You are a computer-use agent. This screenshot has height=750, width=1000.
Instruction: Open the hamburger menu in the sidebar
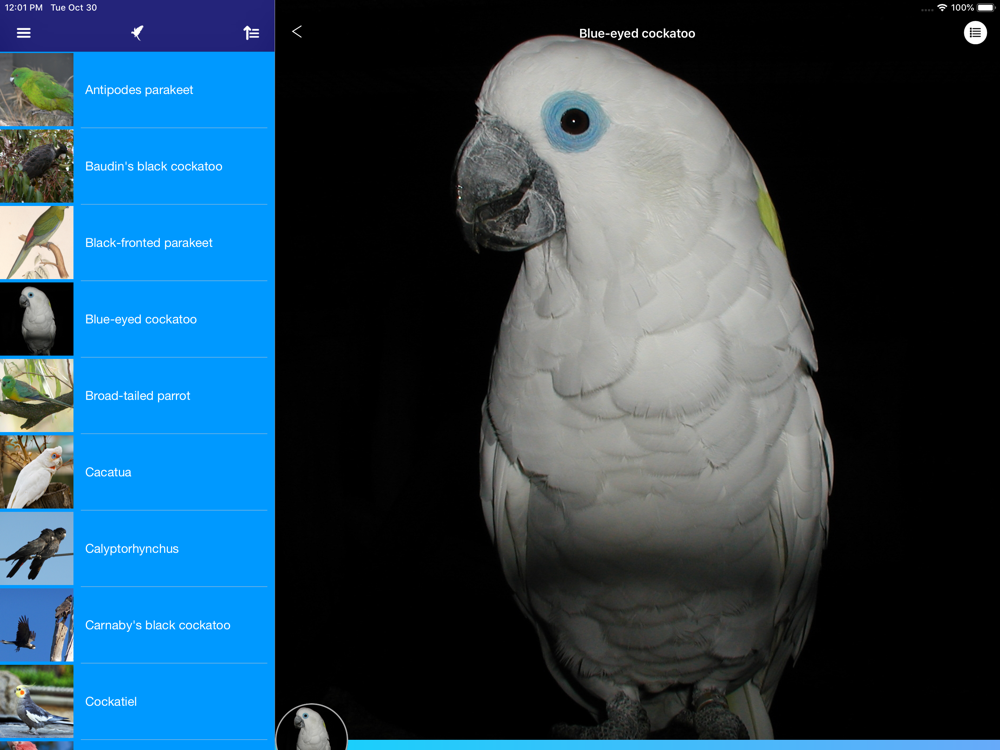coord(24,33)
